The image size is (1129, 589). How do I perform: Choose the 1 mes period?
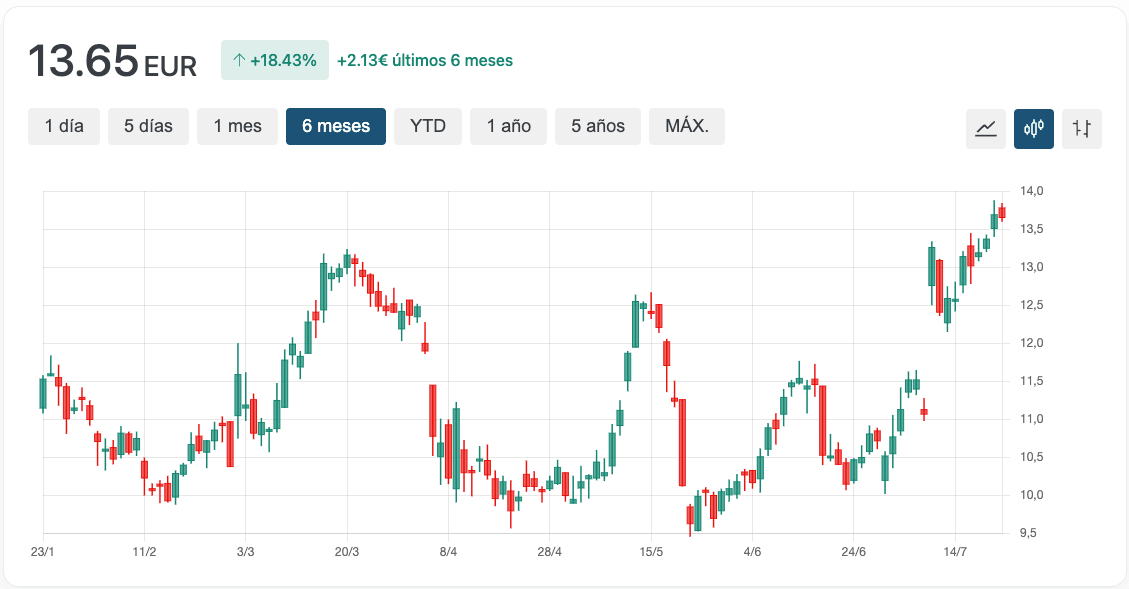237,126
